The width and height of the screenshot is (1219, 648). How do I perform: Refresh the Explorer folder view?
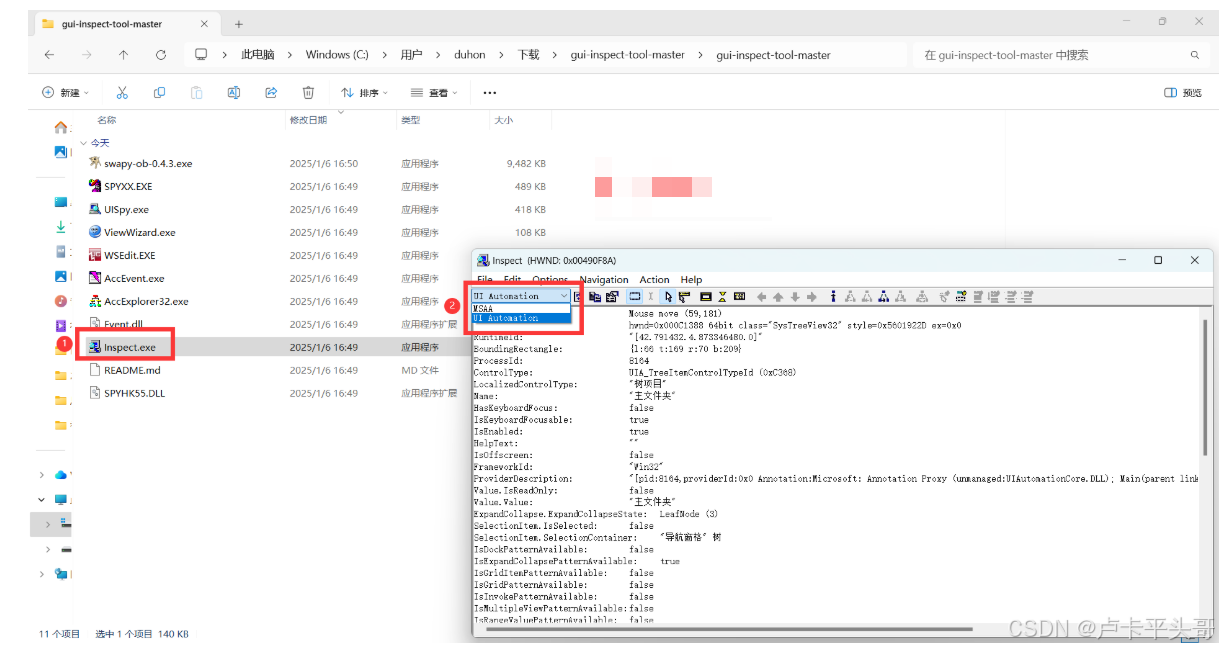coord(161,55)
